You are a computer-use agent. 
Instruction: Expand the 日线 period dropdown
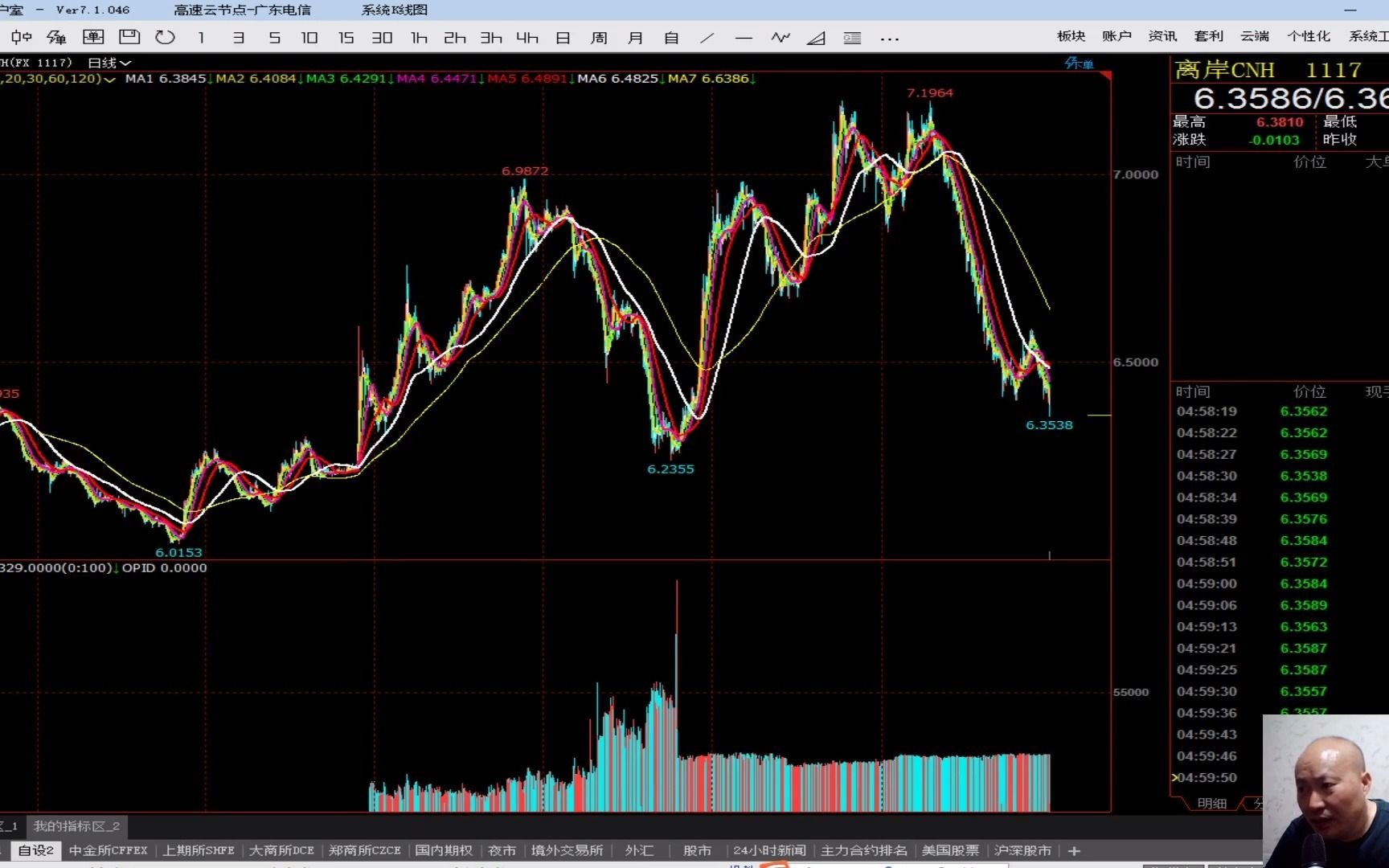click(x=109, y=63)
